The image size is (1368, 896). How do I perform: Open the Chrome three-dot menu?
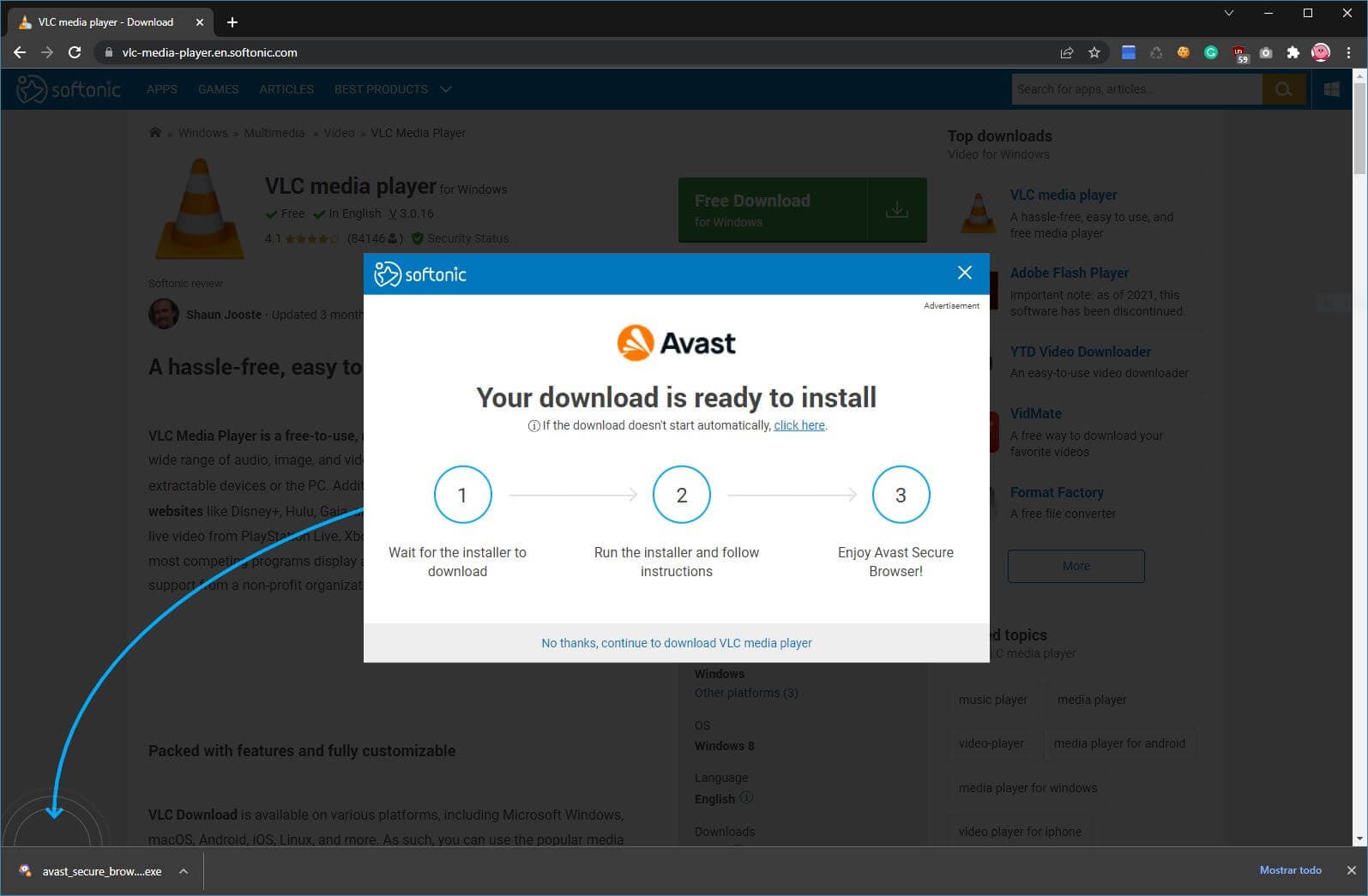pyautogui.click(x=1348, y=52)
